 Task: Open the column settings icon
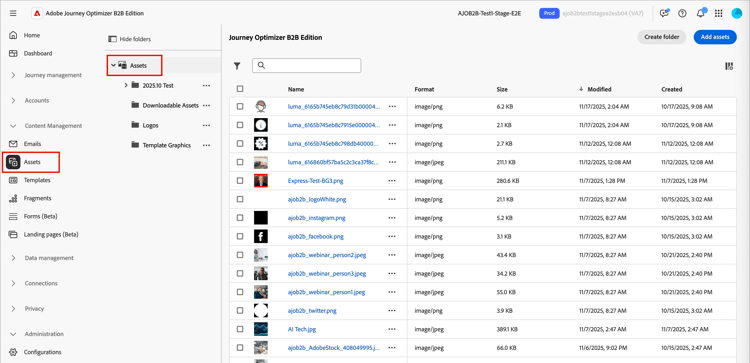tap(729, 66)
